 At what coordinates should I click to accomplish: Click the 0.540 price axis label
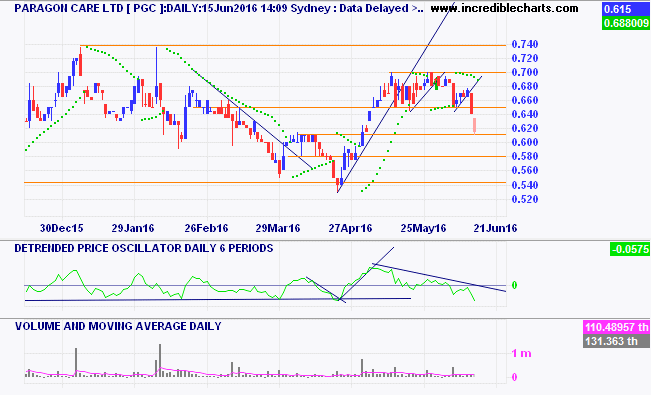(525, 185)
